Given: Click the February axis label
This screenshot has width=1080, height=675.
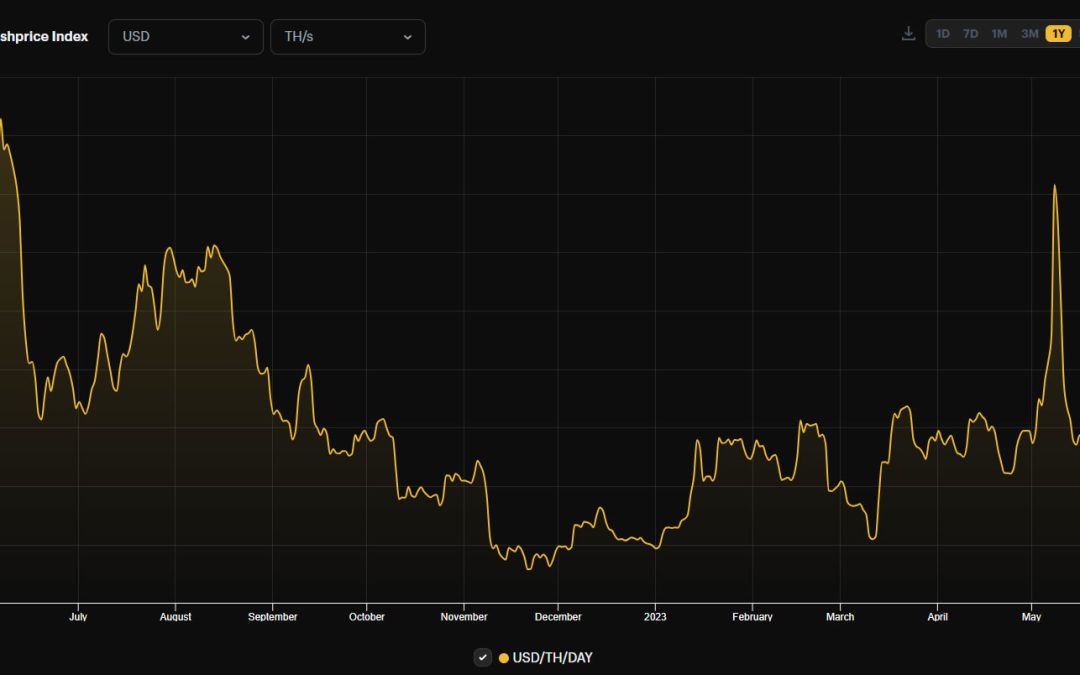Looking at the screenshot, I should click(x=752, y=616).
